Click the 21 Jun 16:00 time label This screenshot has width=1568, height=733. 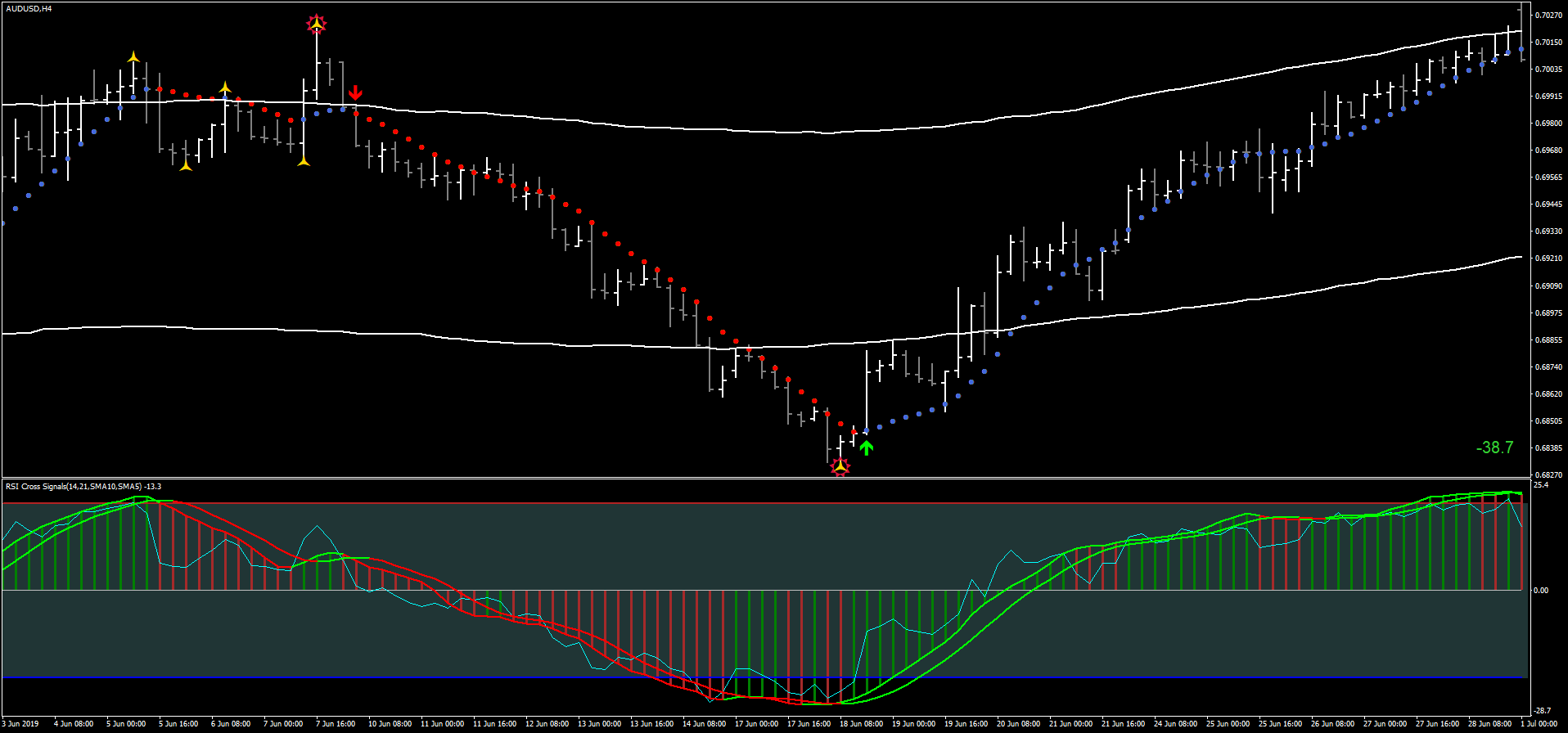click(1123, 724)
